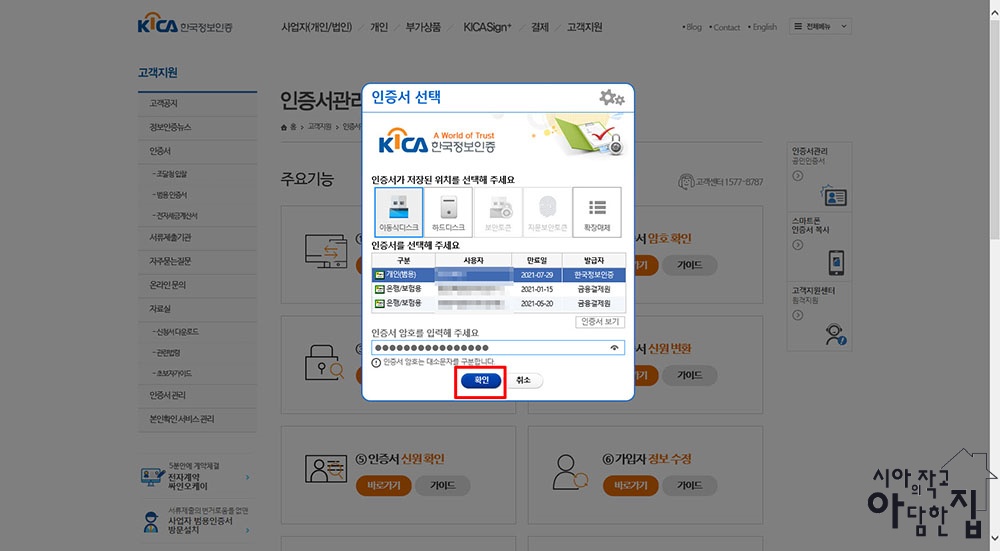Open 고객지원센터 원격지원 quick-menu arrow

[x=798, y=315]
